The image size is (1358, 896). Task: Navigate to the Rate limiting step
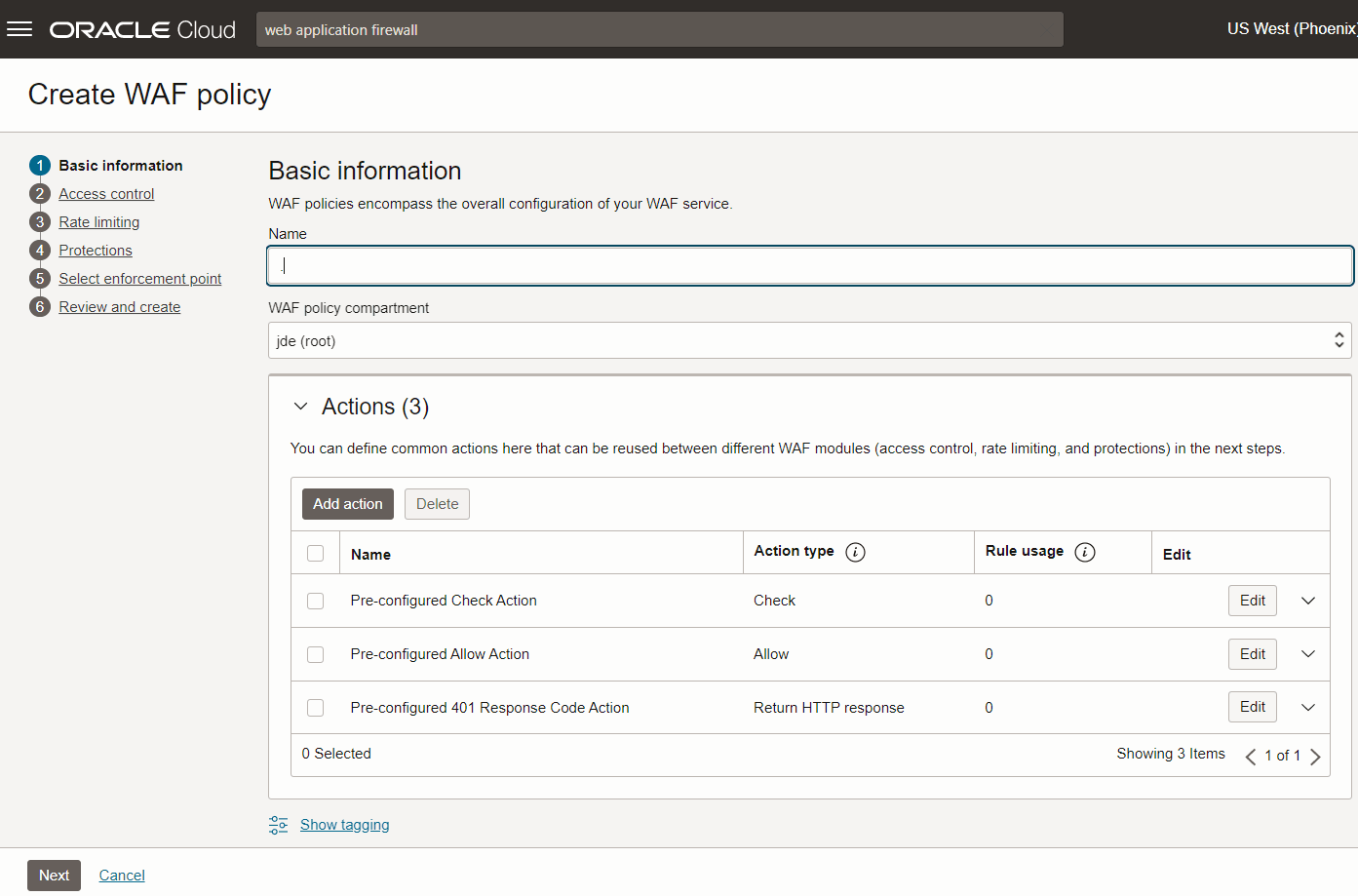tap(98, 221)
